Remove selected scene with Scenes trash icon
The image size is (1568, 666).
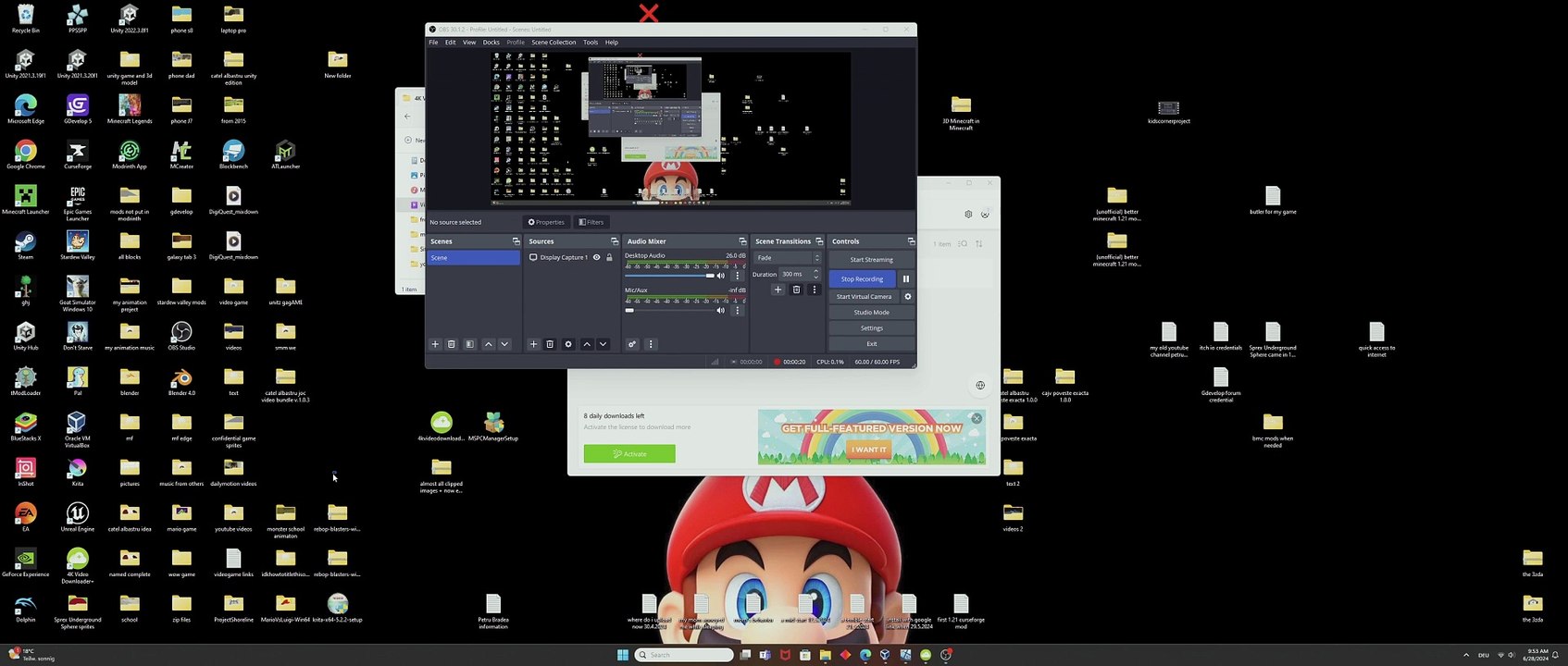pyautogui.click(x=452, y=344)
